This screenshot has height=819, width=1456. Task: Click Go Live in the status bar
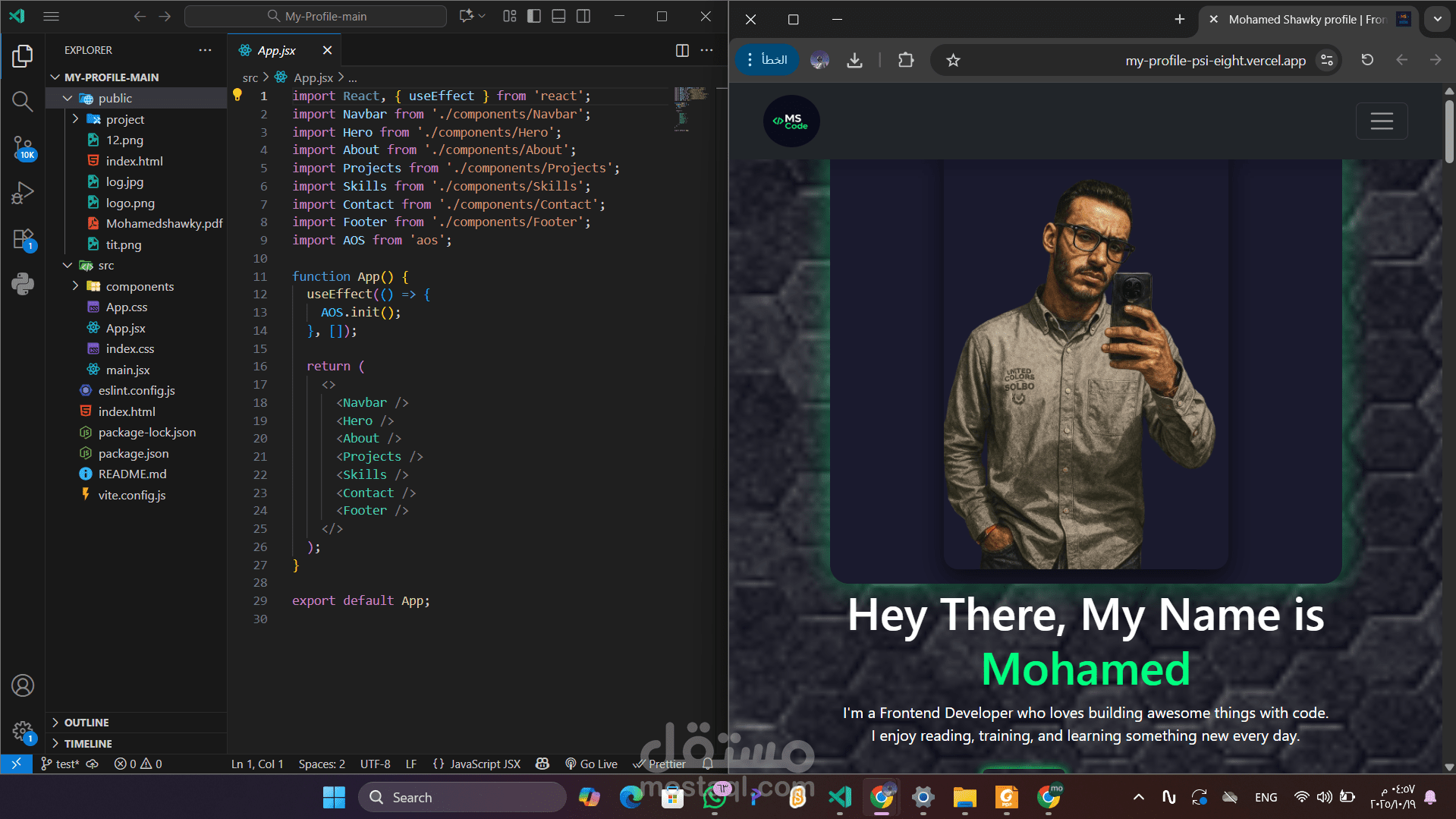click(x=592, y=764)
